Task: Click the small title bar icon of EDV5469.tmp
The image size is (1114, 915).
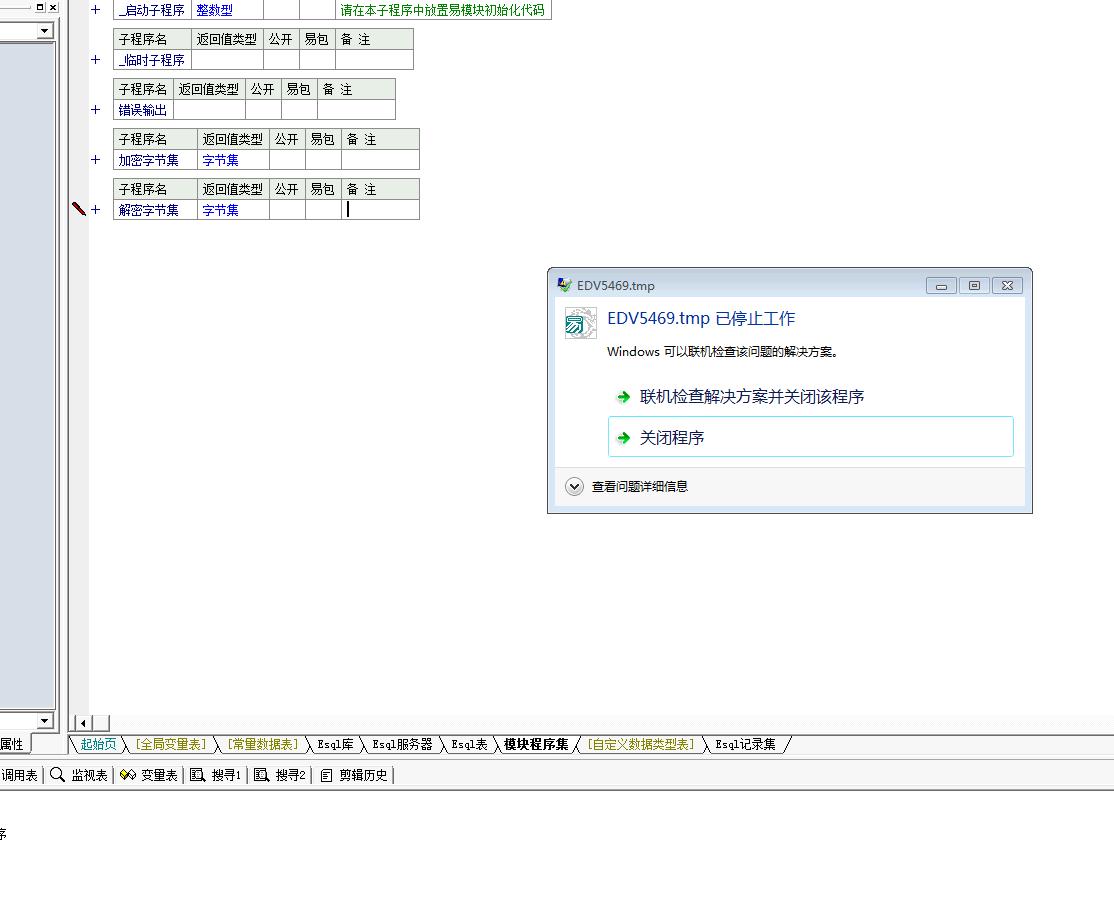Action: click(565, 285)
